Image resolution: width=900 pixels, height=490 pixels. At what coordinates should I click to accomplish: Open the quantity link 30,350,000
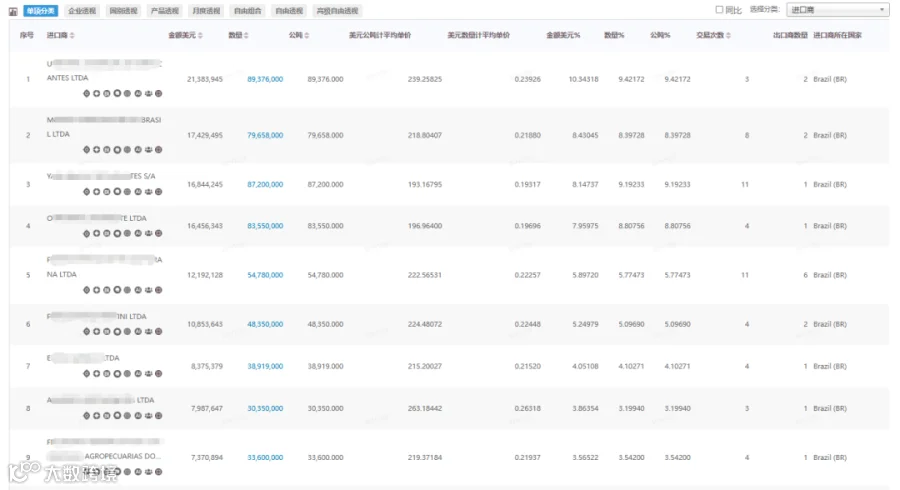(x=265, y=409)
